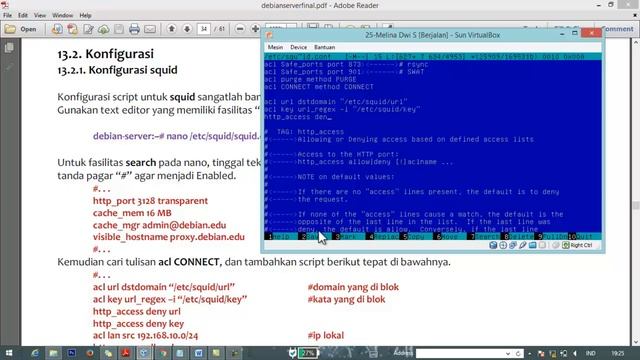
Task: Click the create PDF icon in toolbar
Action: 73,29
